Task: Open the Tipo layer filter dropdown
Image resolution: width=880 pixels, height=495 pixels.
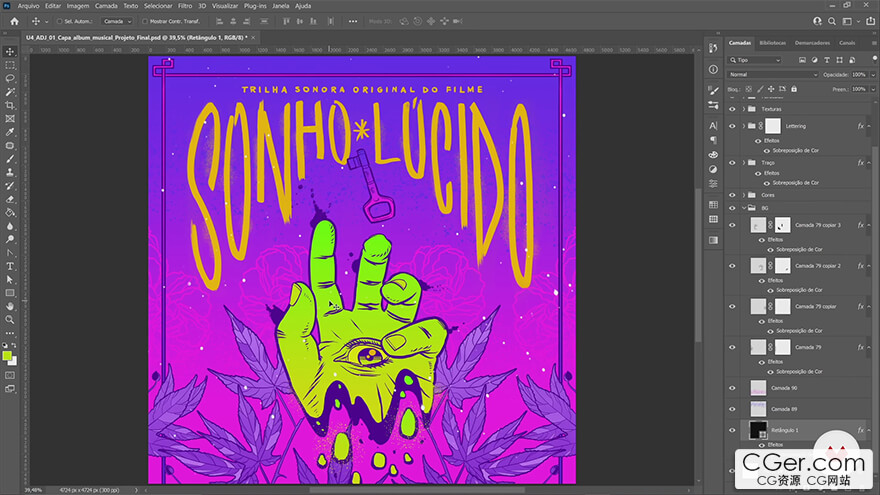Action: (755, 60)
